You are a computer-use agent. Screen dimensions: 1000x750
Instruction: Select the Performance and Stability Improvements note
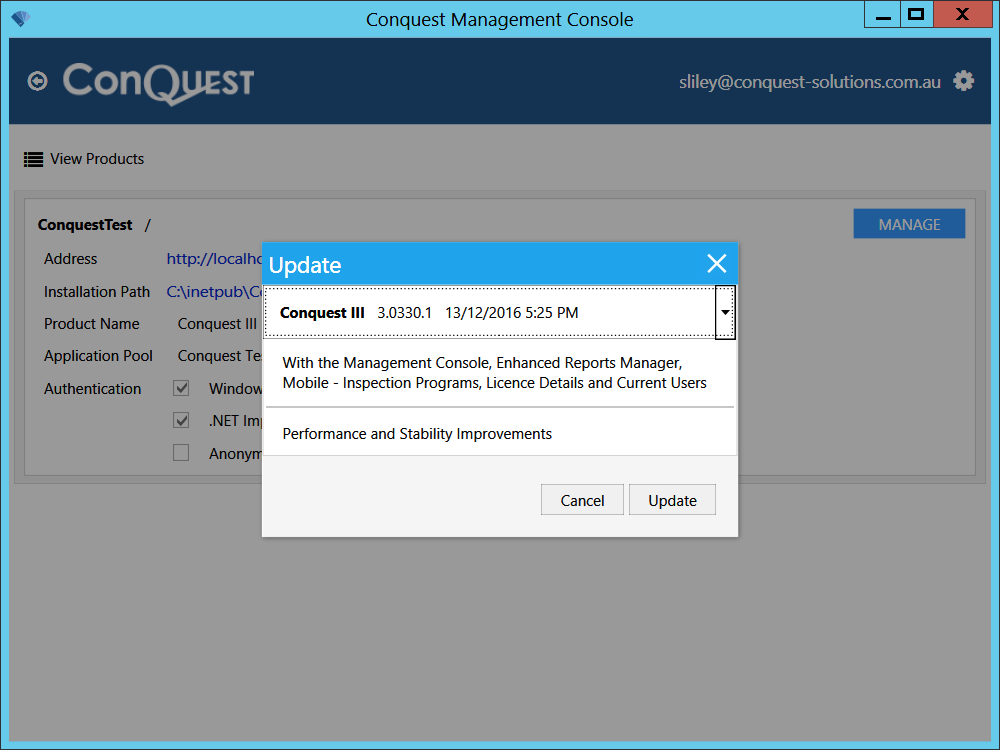417,434
